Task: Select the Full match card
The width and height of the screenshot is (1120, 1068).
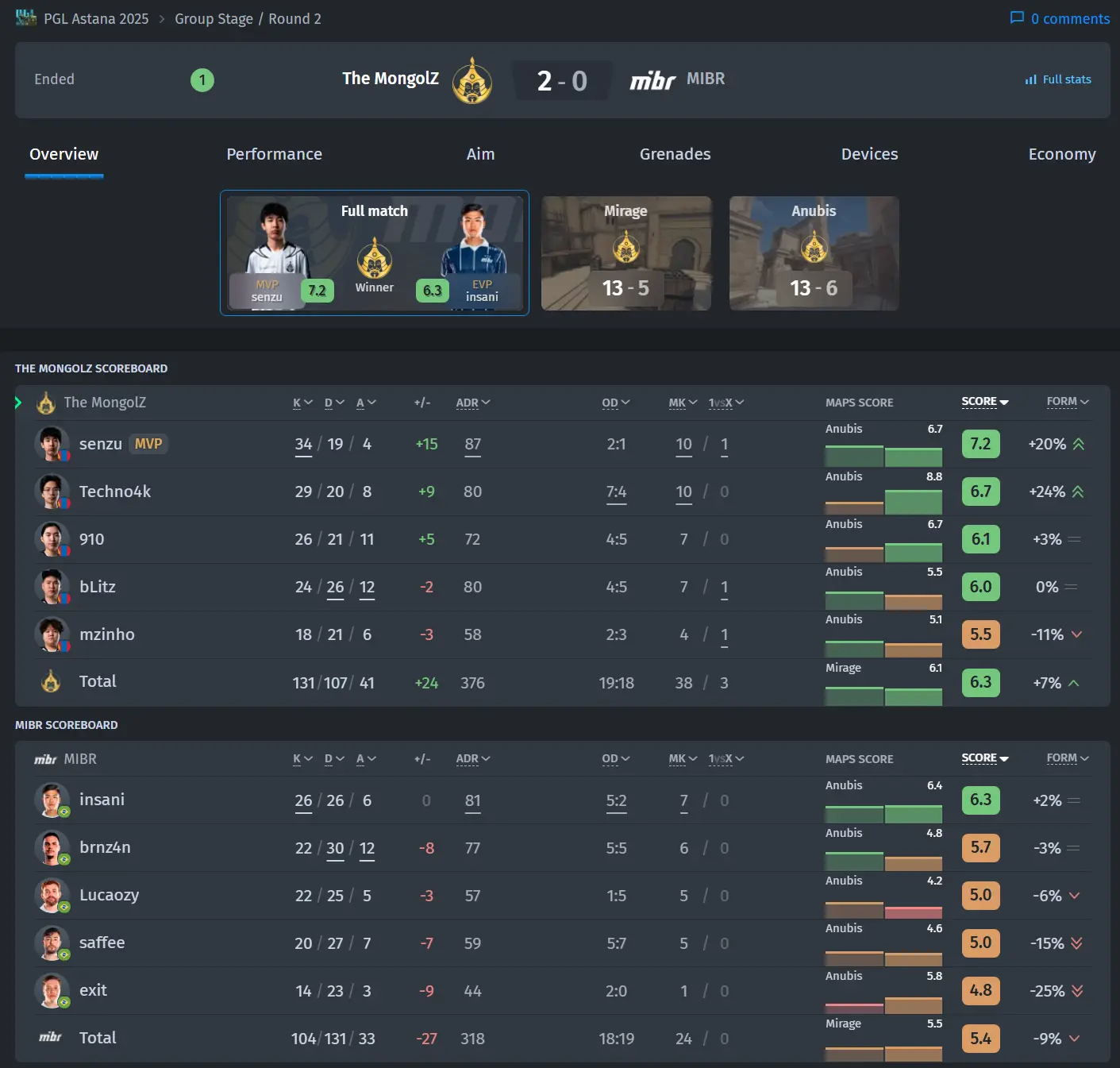Action: [x=375, y=253]
